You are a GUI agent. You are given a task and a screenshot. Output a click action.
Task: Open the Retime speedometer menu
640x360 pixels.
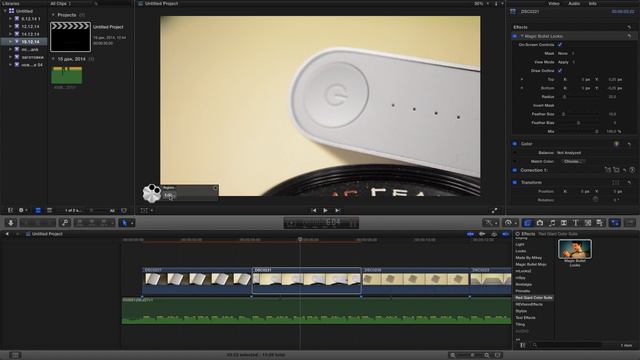tap(509, 223)
